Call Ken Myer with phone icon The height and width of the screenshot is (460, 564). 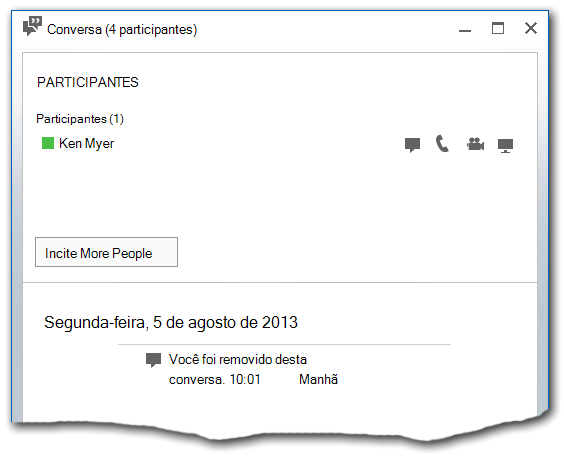pos(442,144)
